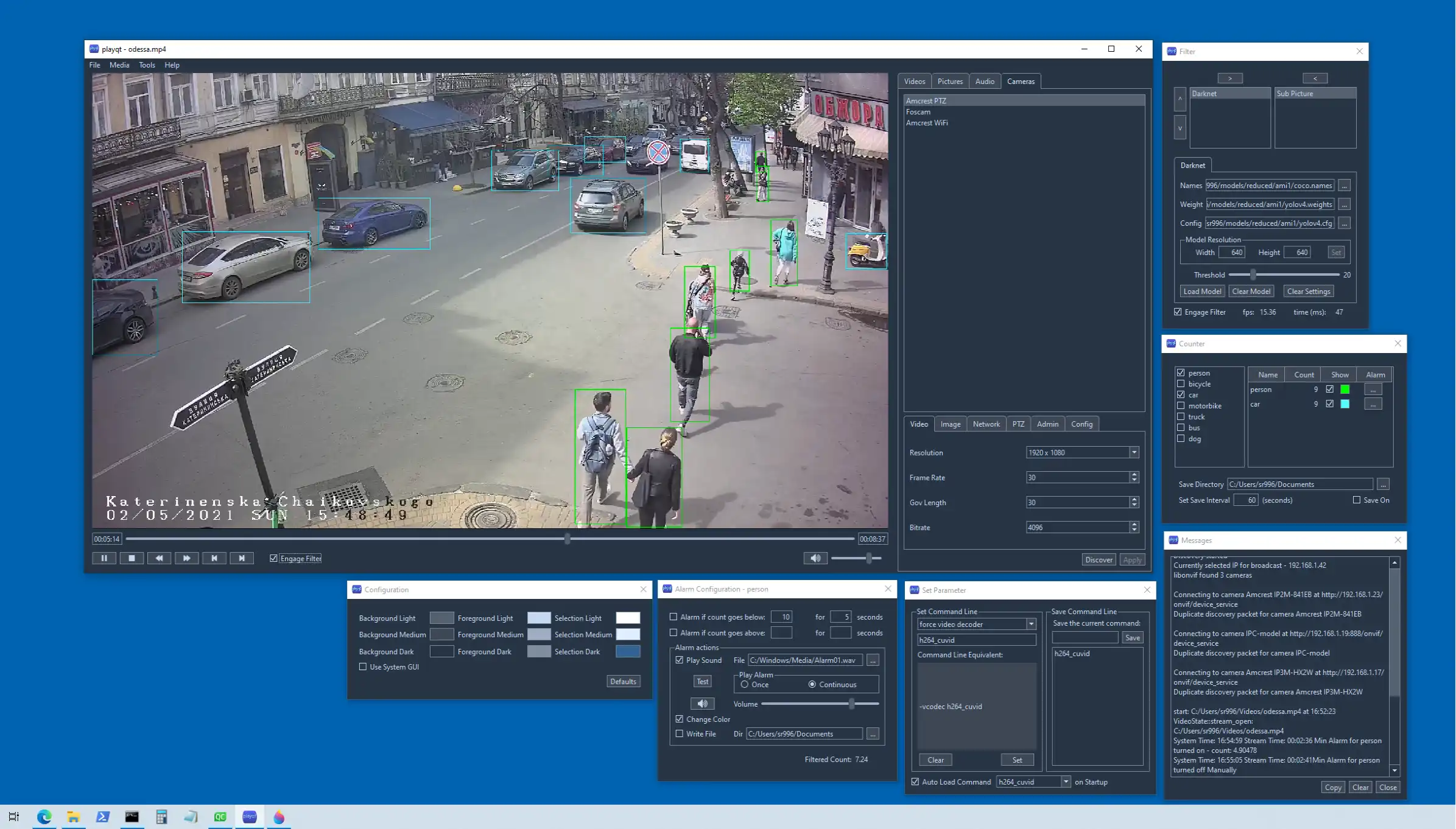Select the Once play alarm option
Screen dimensions: 1456x829
point(745,685)
